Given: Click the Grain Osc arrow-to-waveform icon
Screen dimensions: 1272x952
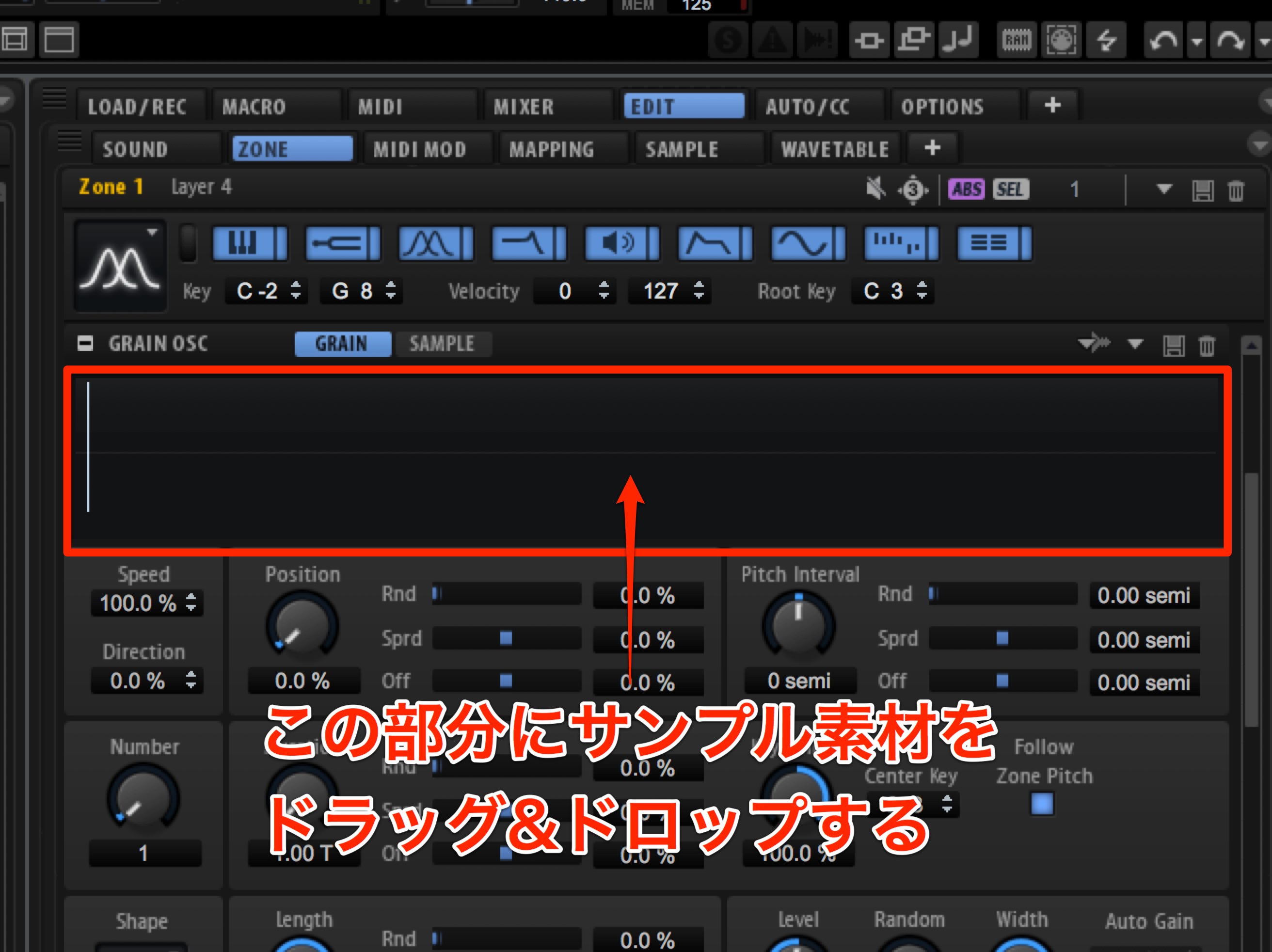Looking at the screenshot, I should (x=1094, y=343).
